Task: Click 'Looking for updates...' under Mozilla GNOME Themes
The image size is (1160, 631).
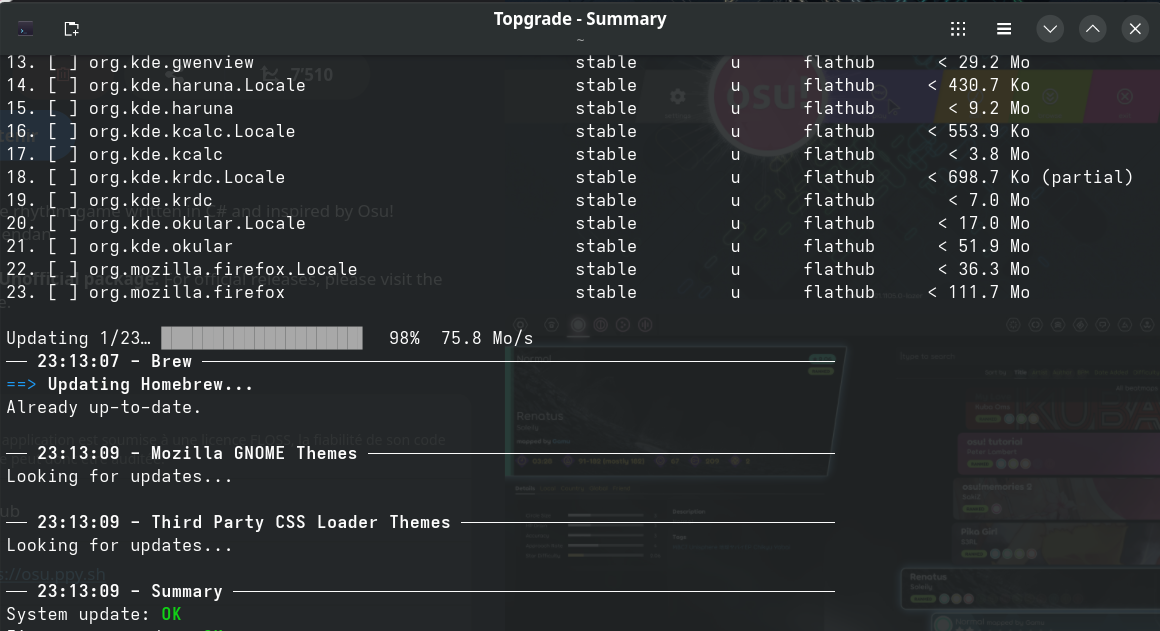Action: point(119,476)
